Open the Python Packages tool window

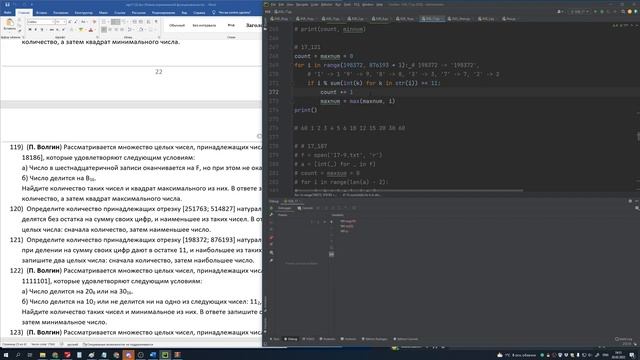375,339
